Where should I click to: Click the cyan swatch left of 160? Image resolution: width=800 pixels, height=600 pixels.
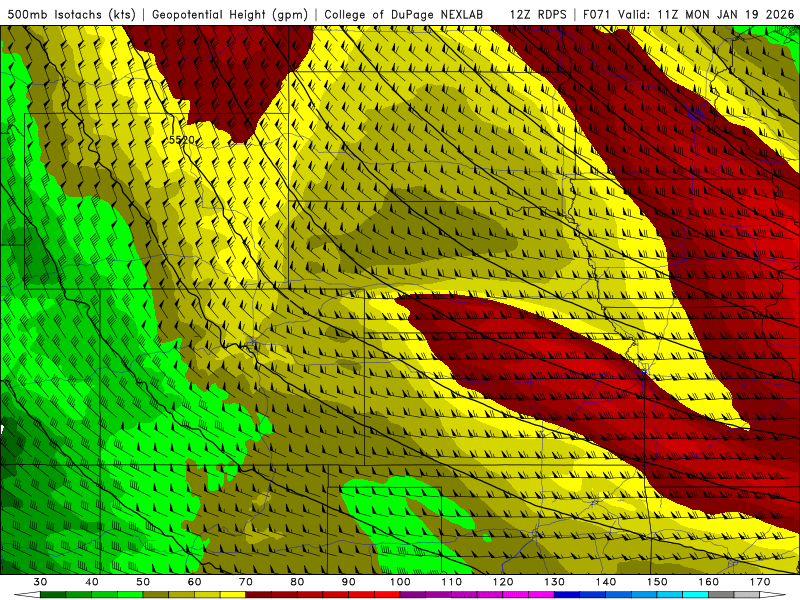696,595
